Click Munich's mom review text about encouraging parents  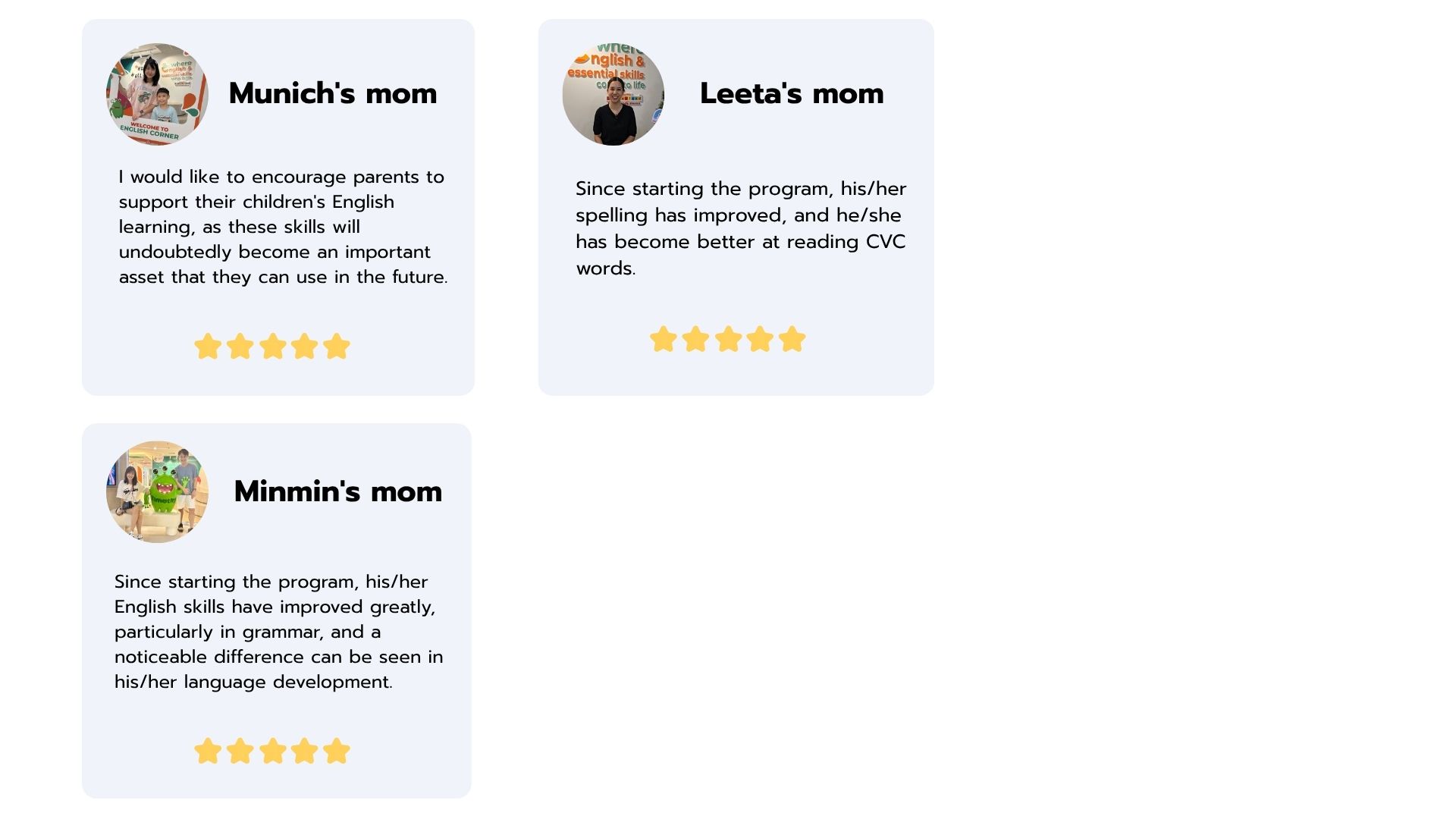coord(283,227)
